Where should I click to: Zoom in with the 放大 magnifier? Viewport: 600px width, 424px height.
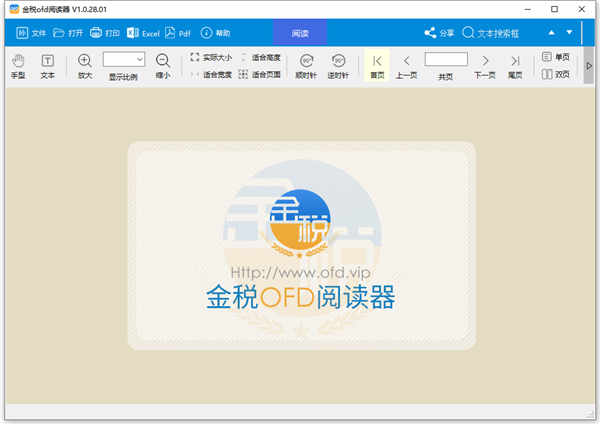pos(85,66)
